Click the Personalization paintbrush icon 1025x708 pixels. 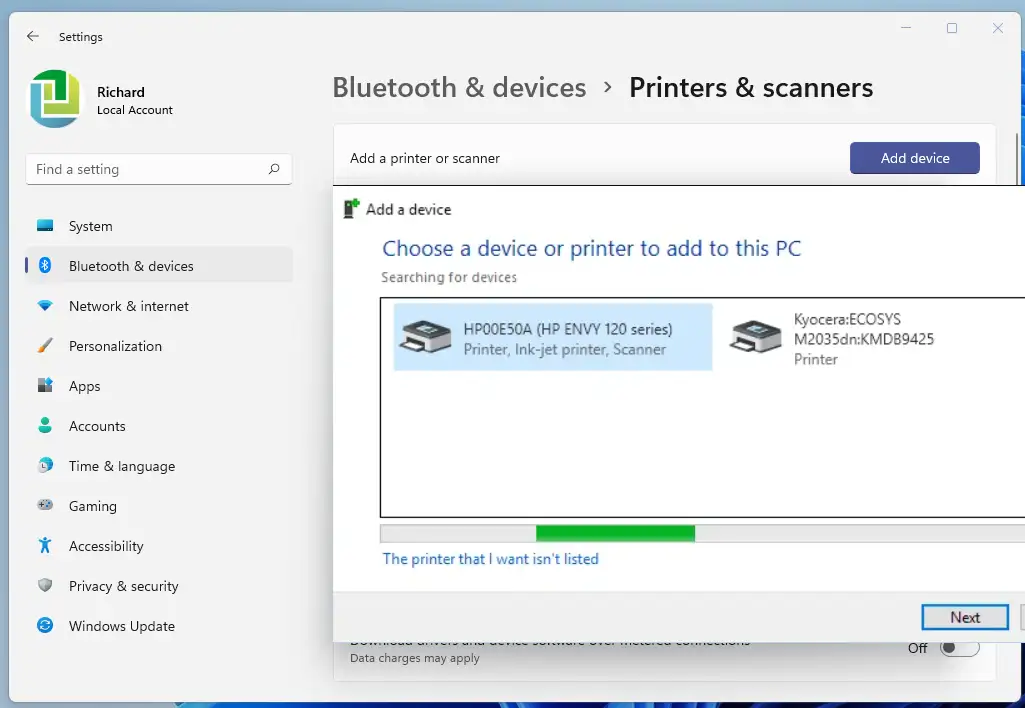(x=45, y=345)
